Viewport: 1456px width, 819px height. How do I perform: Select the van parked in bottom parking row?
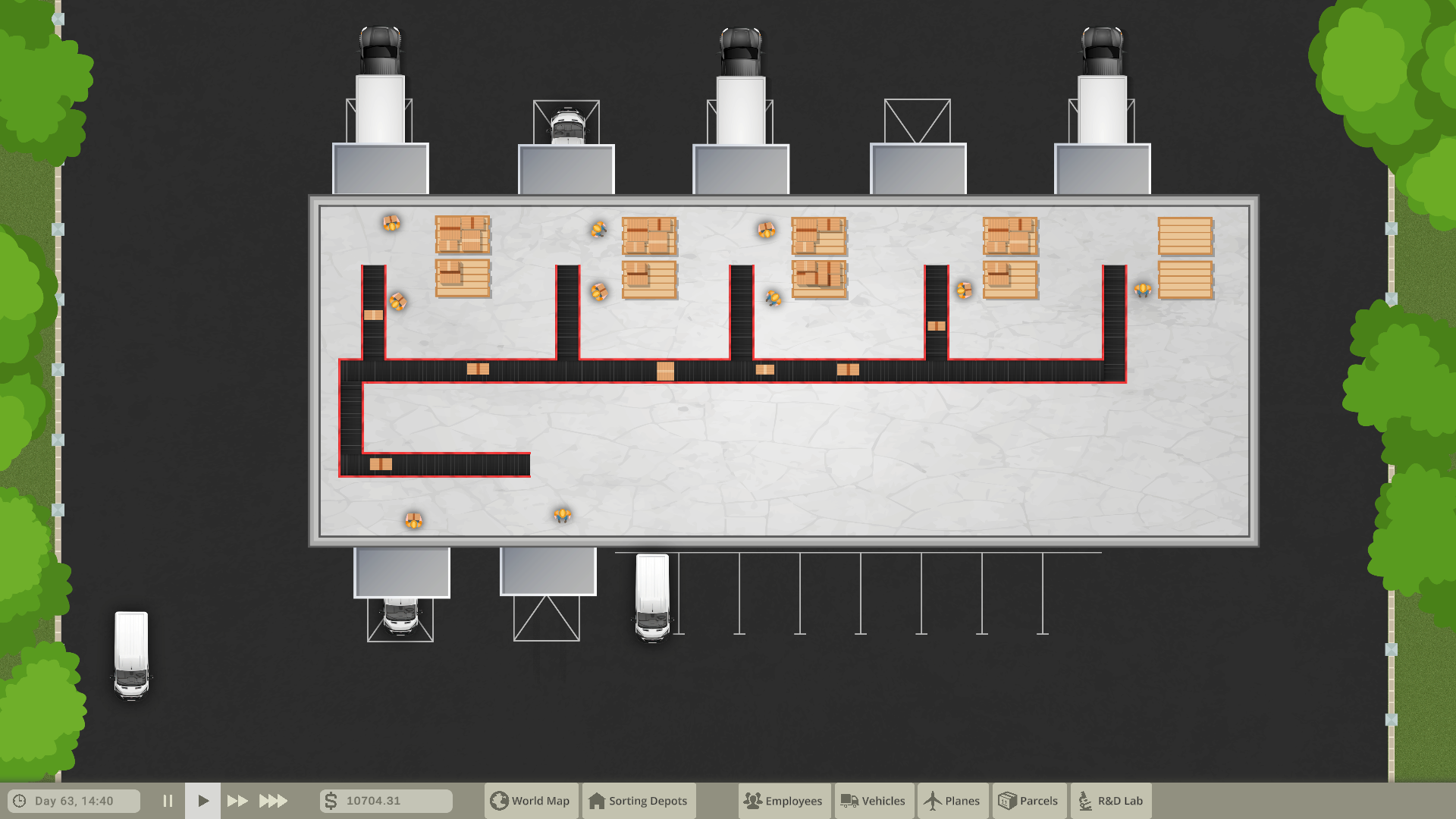(652, 597)
